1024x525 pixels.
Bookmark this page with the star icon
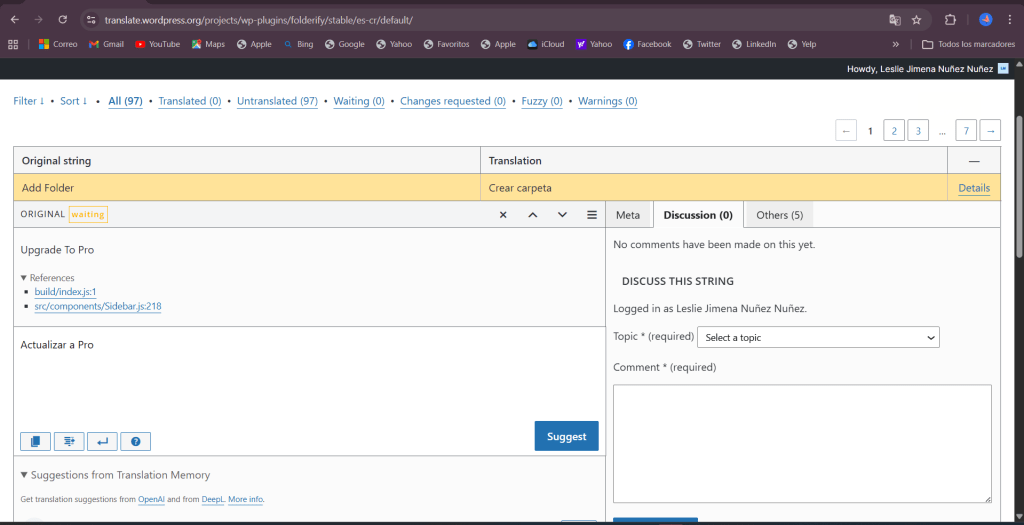pyautogui.click(x=916, y=19)
